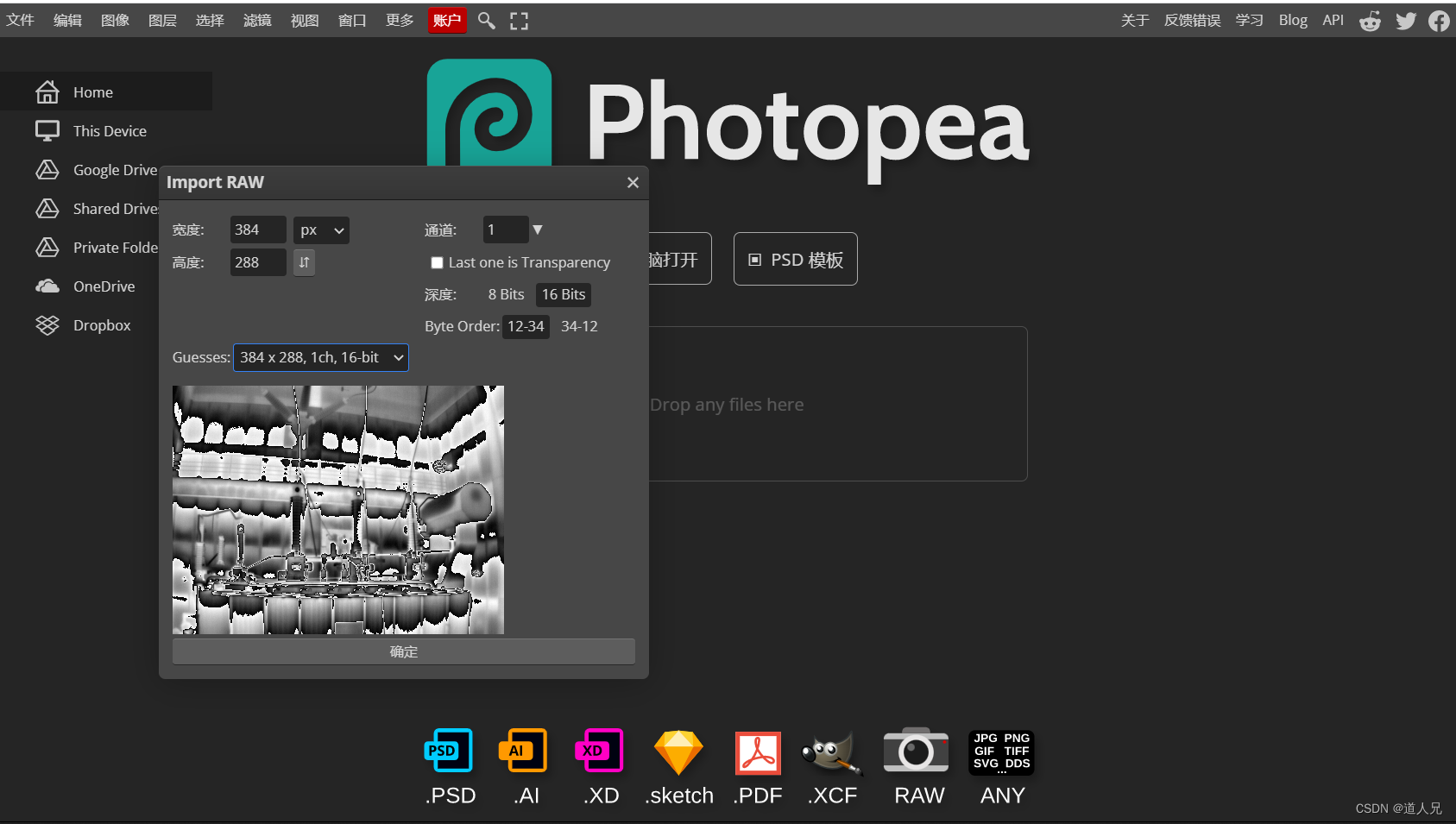
Task: Open the API link
Action: point(1333,20)
